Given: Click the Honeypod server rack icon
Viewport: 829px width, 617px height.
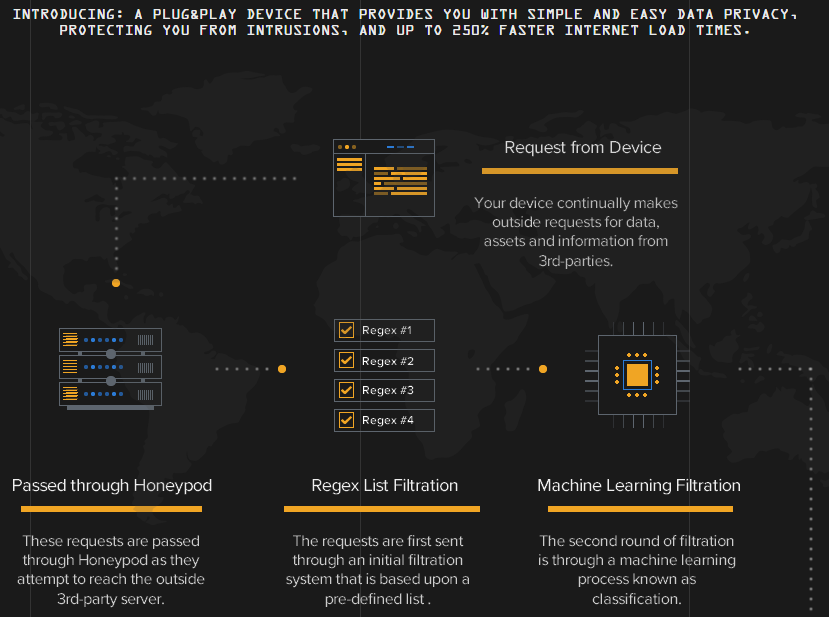Looking at the screenshot, I should [x=110, y=369].
